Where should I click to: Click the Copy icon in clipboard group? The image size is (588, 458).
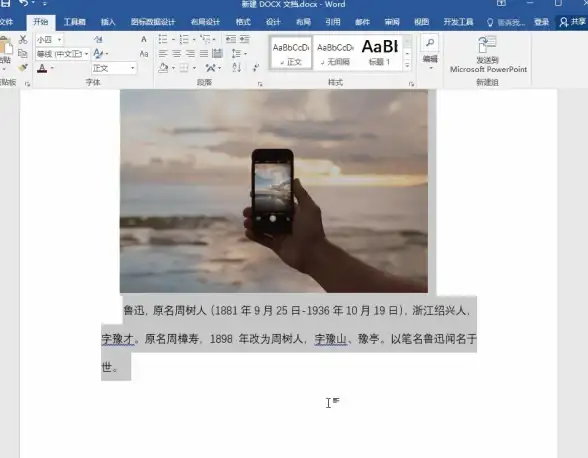[x=23, y=54]
